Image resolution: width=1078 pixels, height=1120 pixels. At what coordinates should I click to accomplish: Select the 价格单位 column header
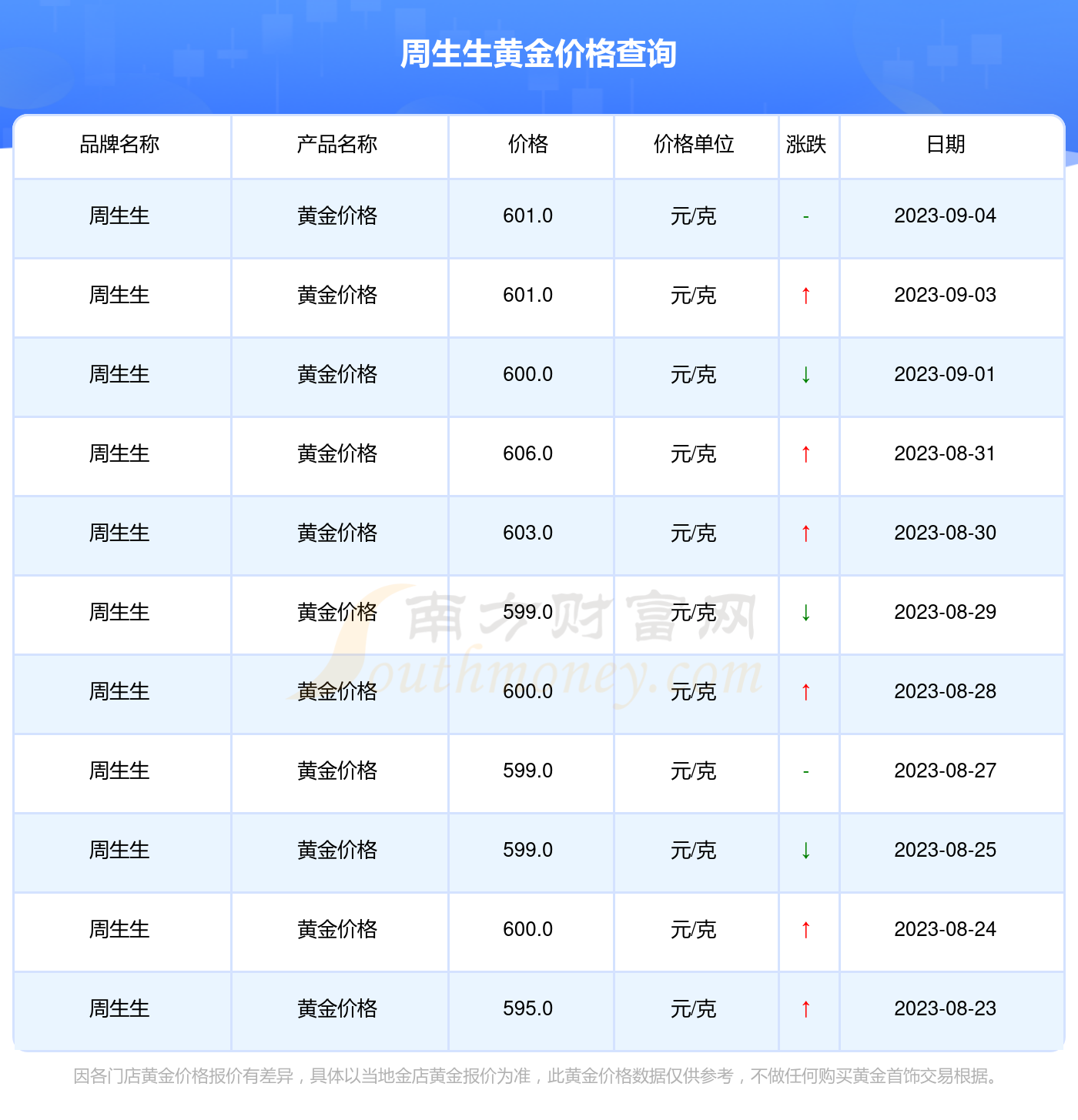click(694, 144)
